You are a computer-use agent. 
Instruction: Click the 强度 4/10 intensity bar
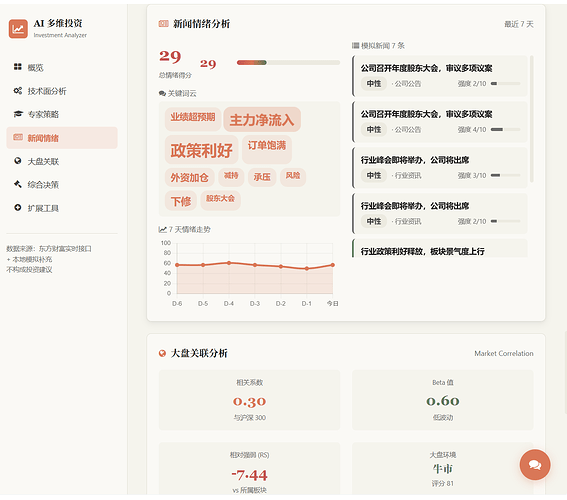[506, 129]
